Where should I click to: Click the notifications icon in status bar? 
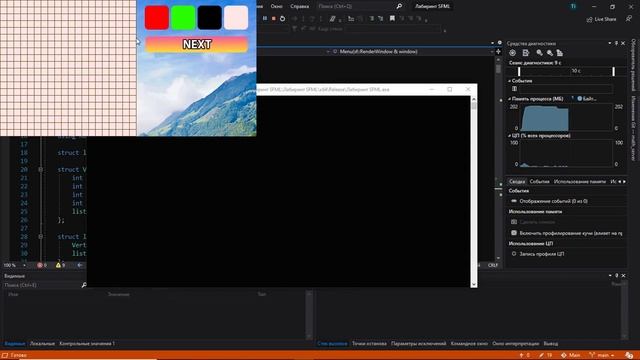pyautogui.click(x=629, y=356)
